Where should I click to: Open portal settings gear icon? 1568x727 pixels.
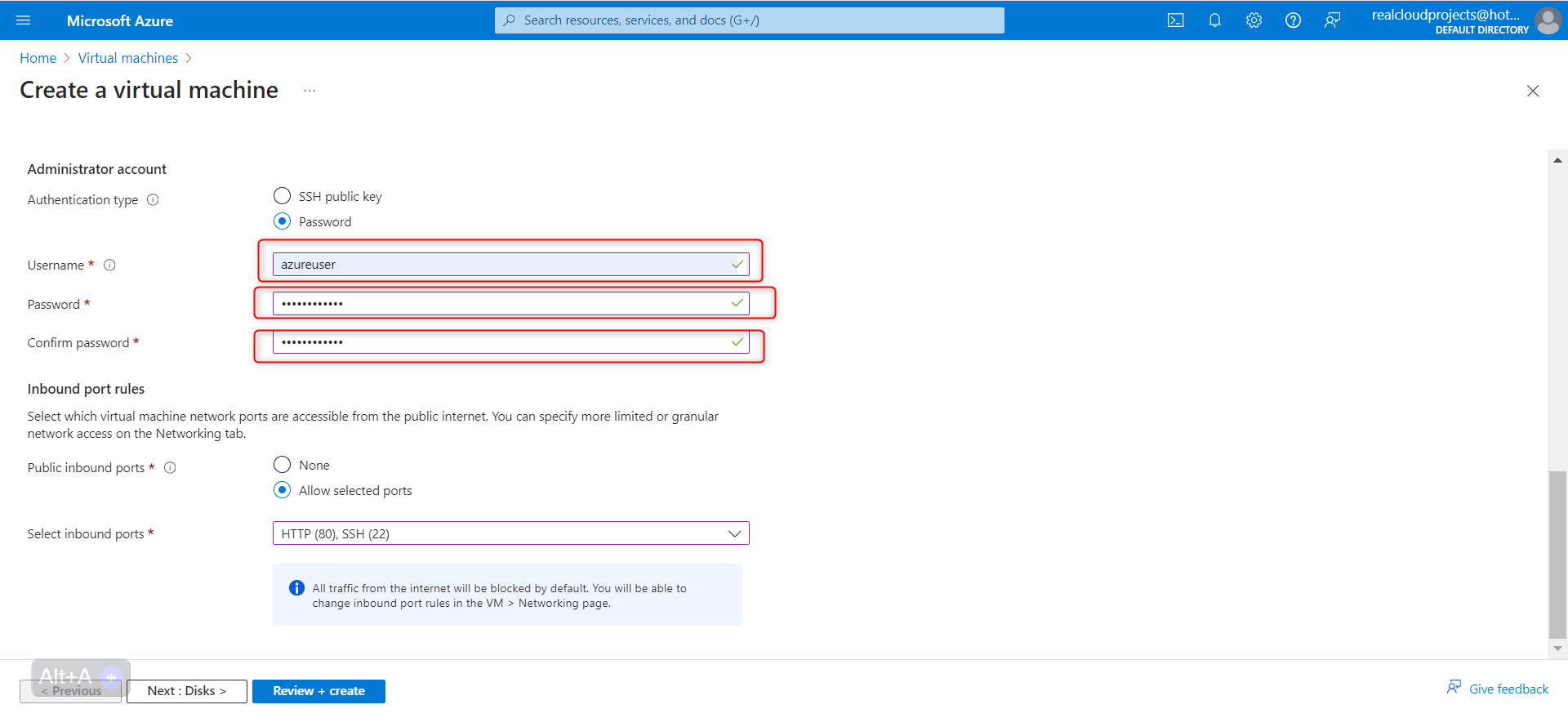coord(1254,20)
